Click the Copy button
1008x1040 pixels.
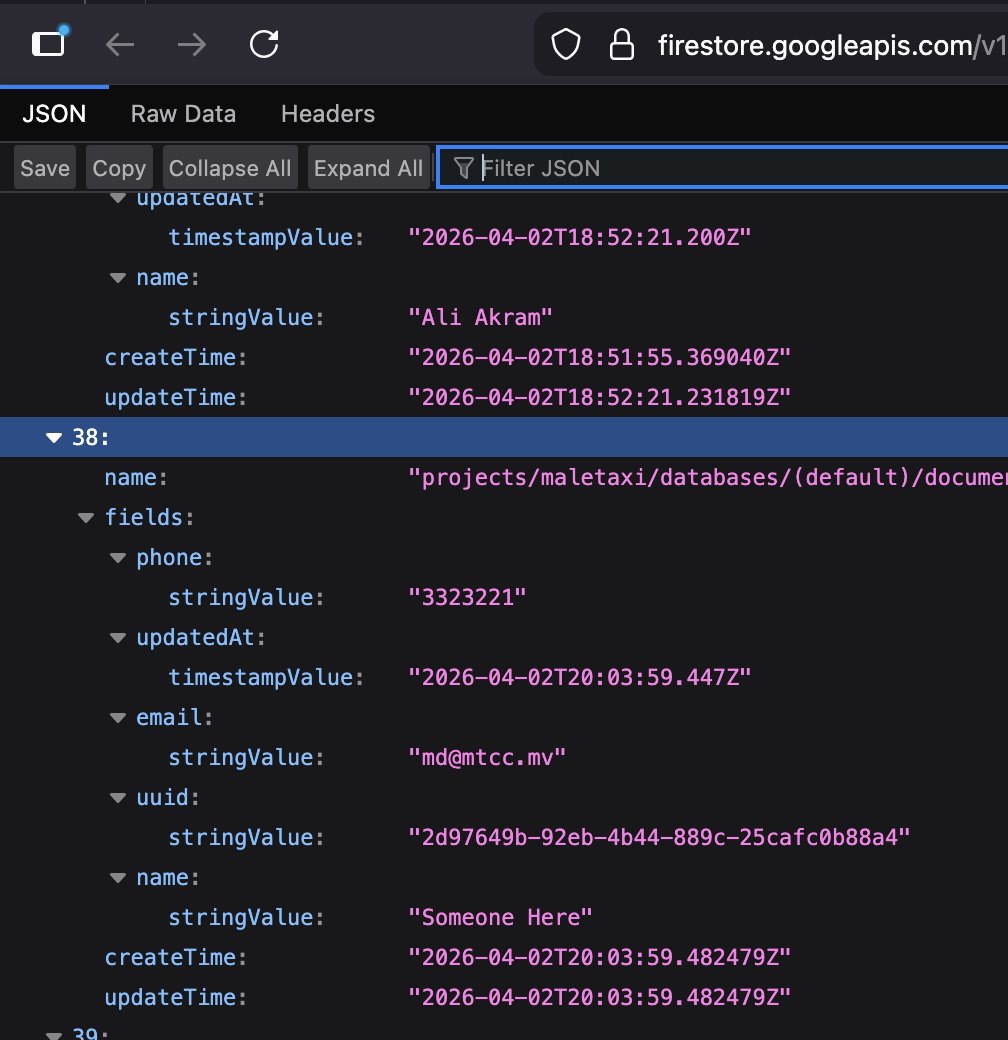(119, 168)
